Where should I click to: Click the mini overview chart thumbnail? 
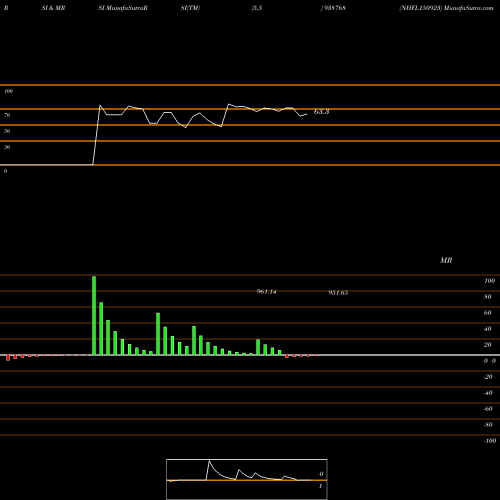tap(247, 479)
